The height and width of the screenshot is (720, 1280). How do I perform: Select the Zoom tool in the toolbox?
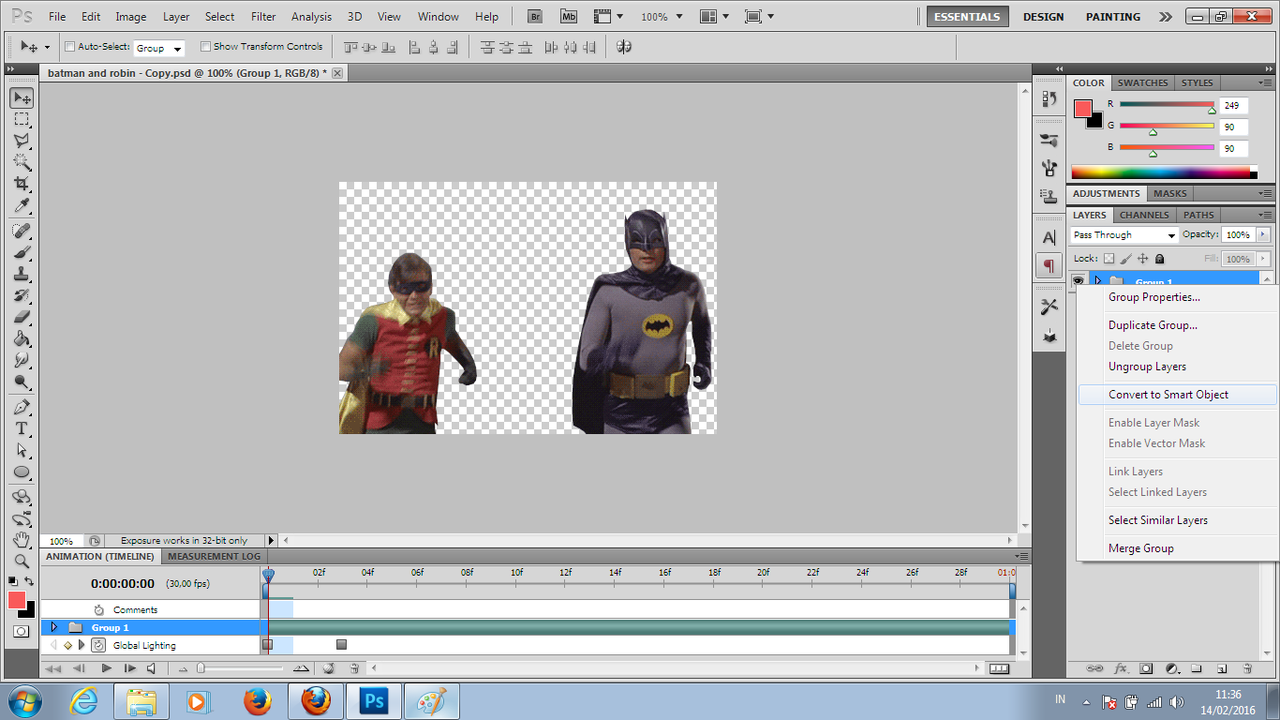[22, 561]
